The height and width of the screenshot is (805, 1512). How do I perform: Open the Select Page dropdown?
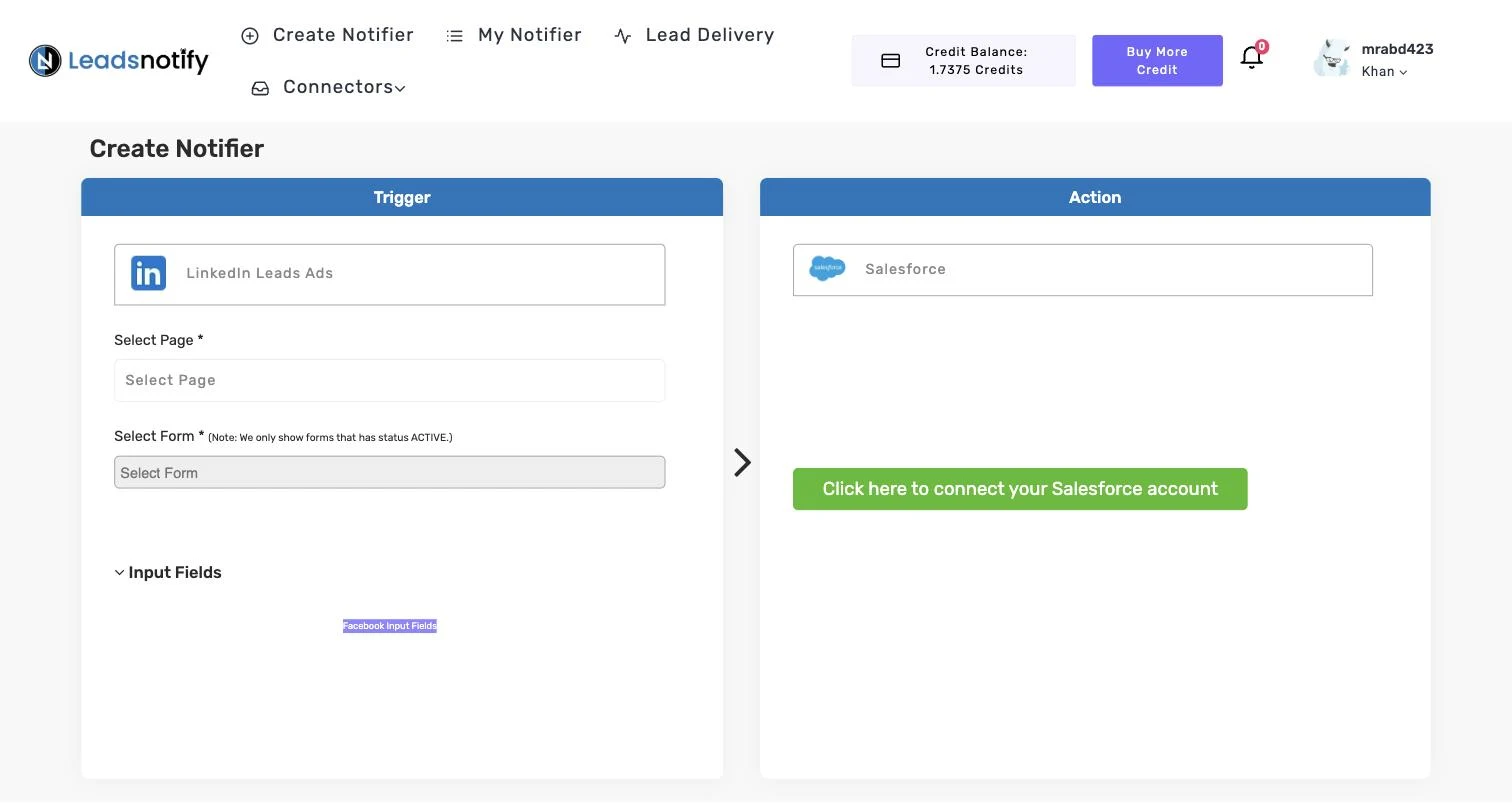tap(389, 380)
